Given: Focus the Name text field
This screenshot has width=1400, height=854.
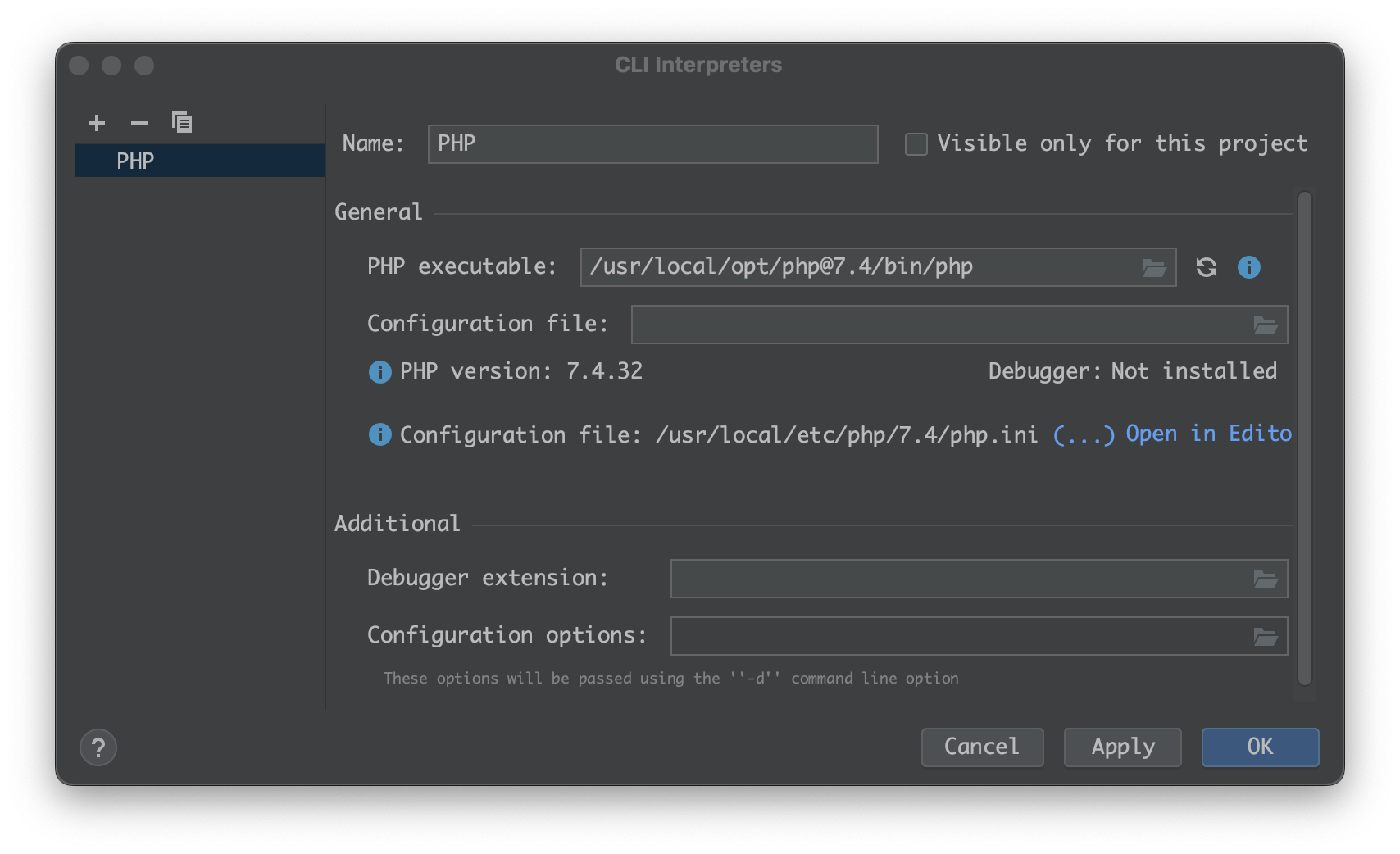Looking at the screenshot, I should pyautogui.click(x=652, y=144).
